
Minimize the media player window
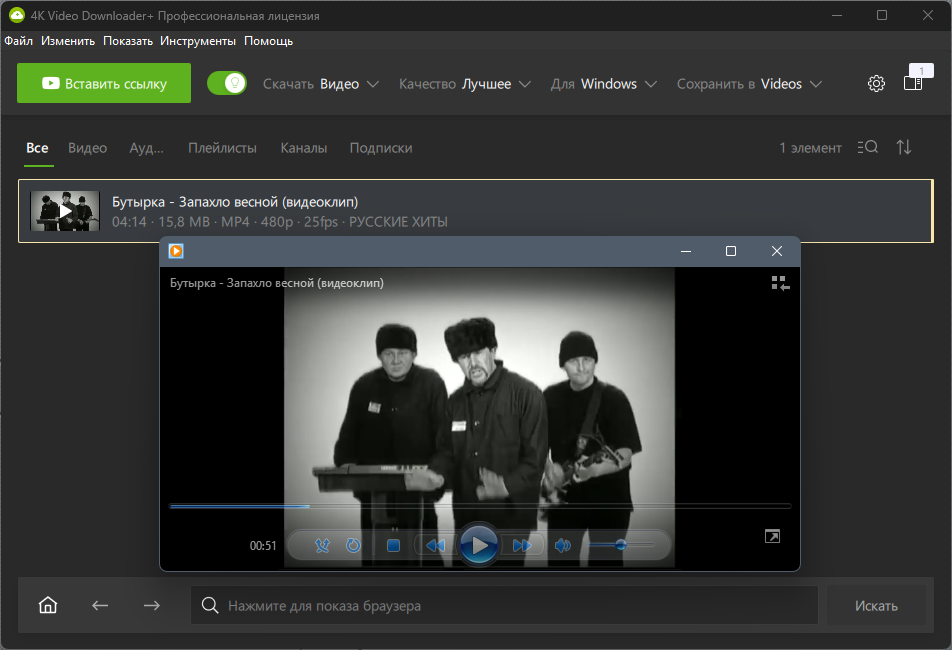pyautogui.click(x=686, y=251)
